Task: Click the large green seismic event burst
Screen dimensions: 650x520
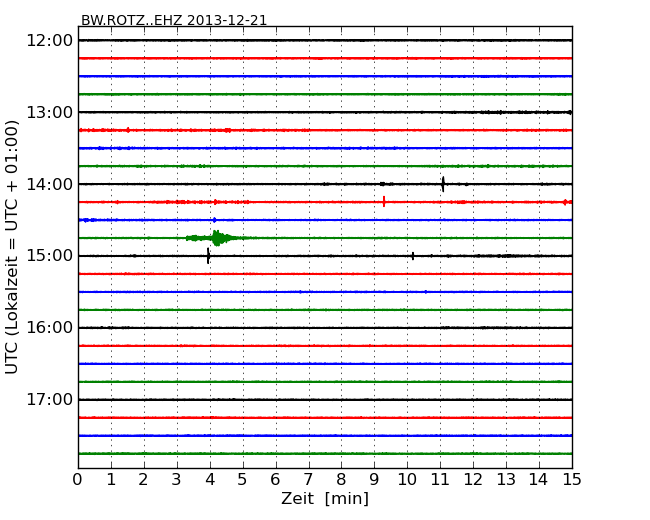Action: (x=216, y=238)
